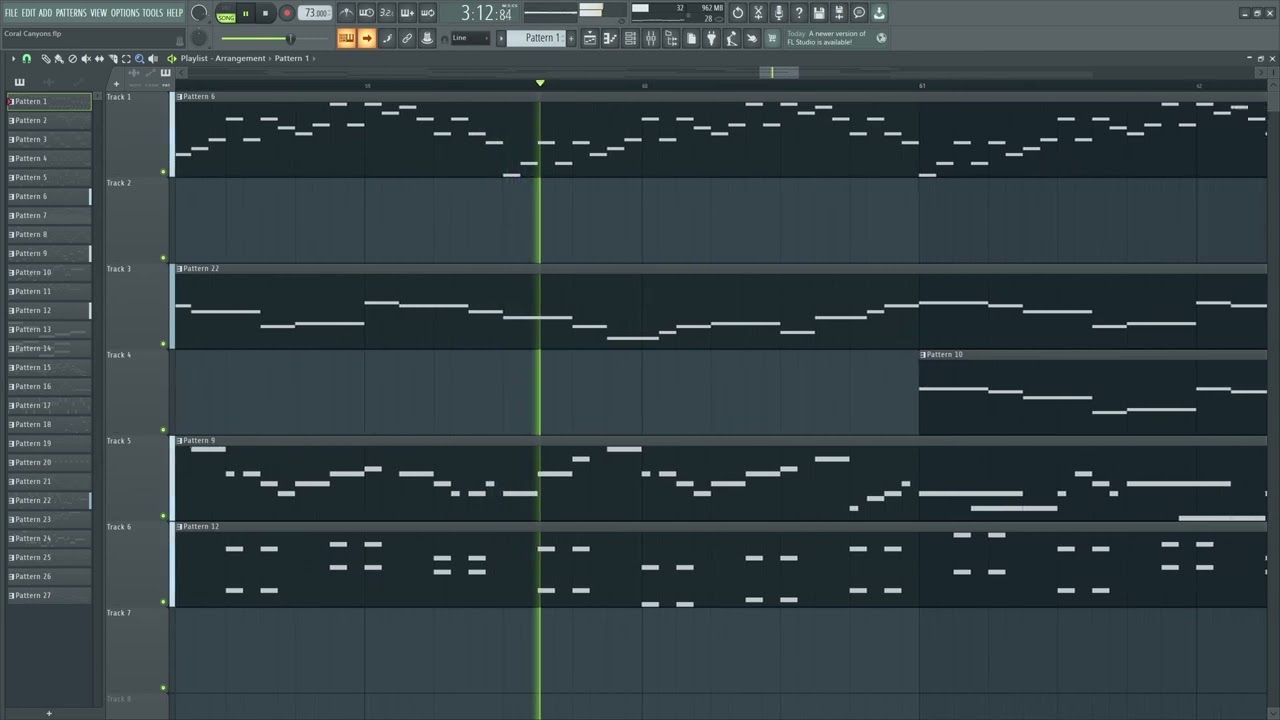Screen dimensions: 1280x720
Task: Open the audio editor scissors icon
Action: 758,13
